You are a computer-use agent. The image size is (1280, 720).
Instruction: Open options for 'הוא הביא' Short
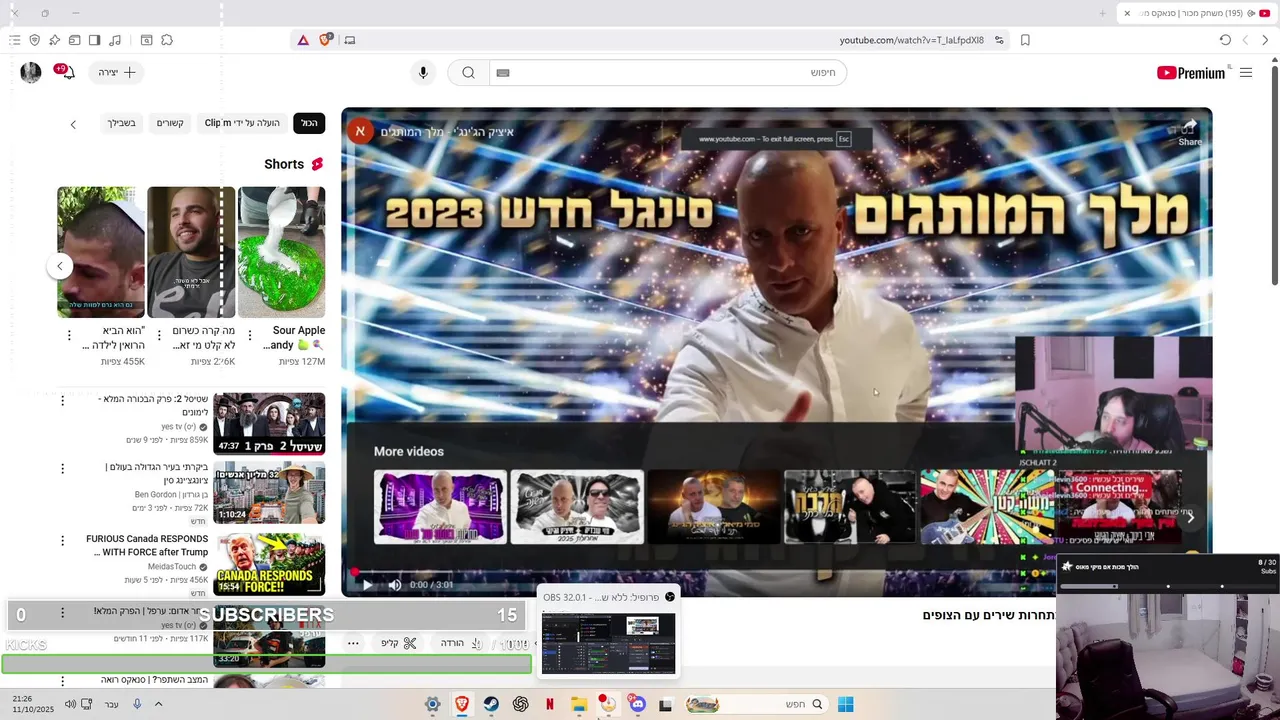tap(69, 337)
